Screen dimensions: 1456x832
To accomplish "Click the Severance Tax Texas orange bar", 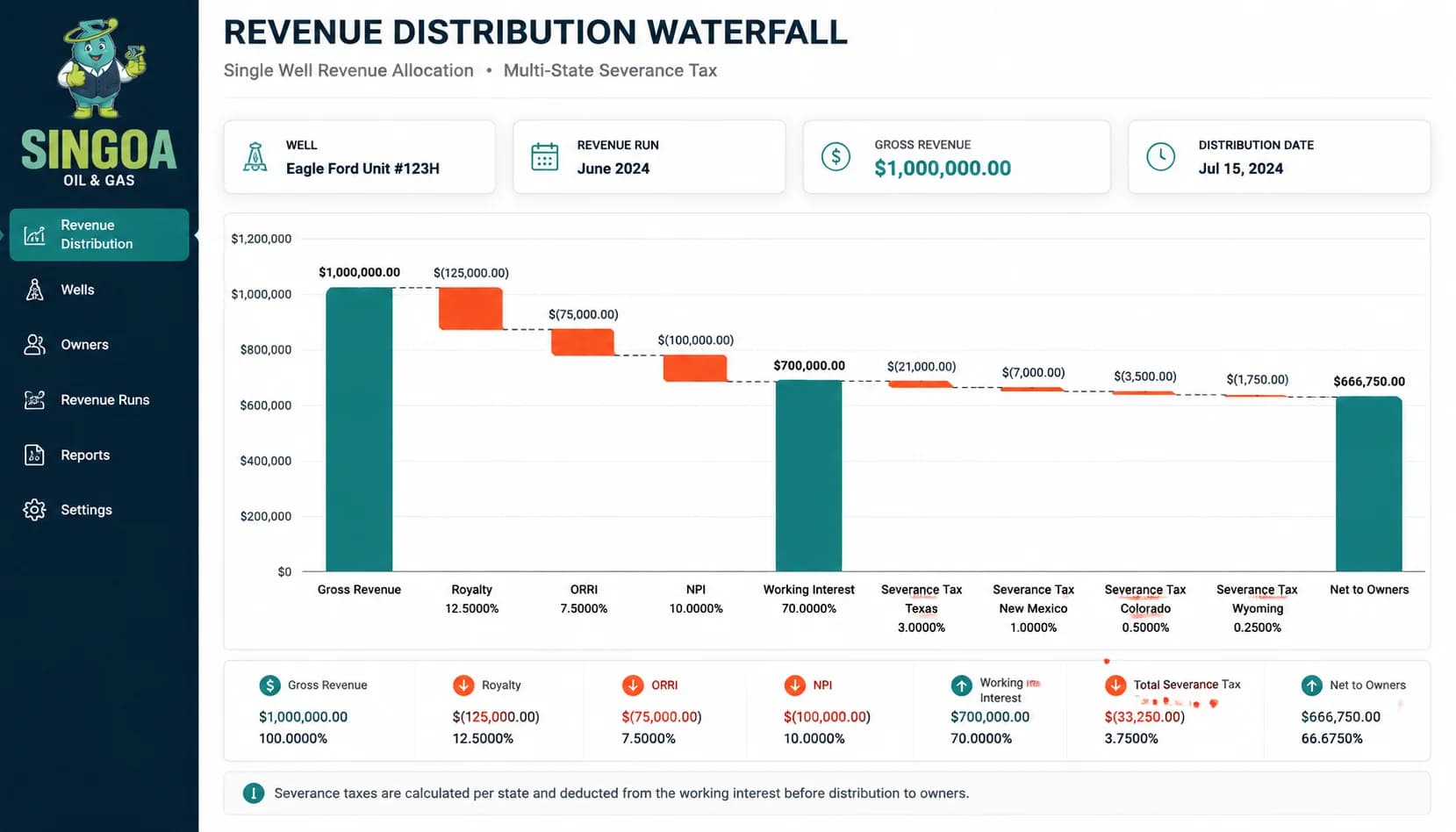I will pyautogui.click(x=921, y=384).
